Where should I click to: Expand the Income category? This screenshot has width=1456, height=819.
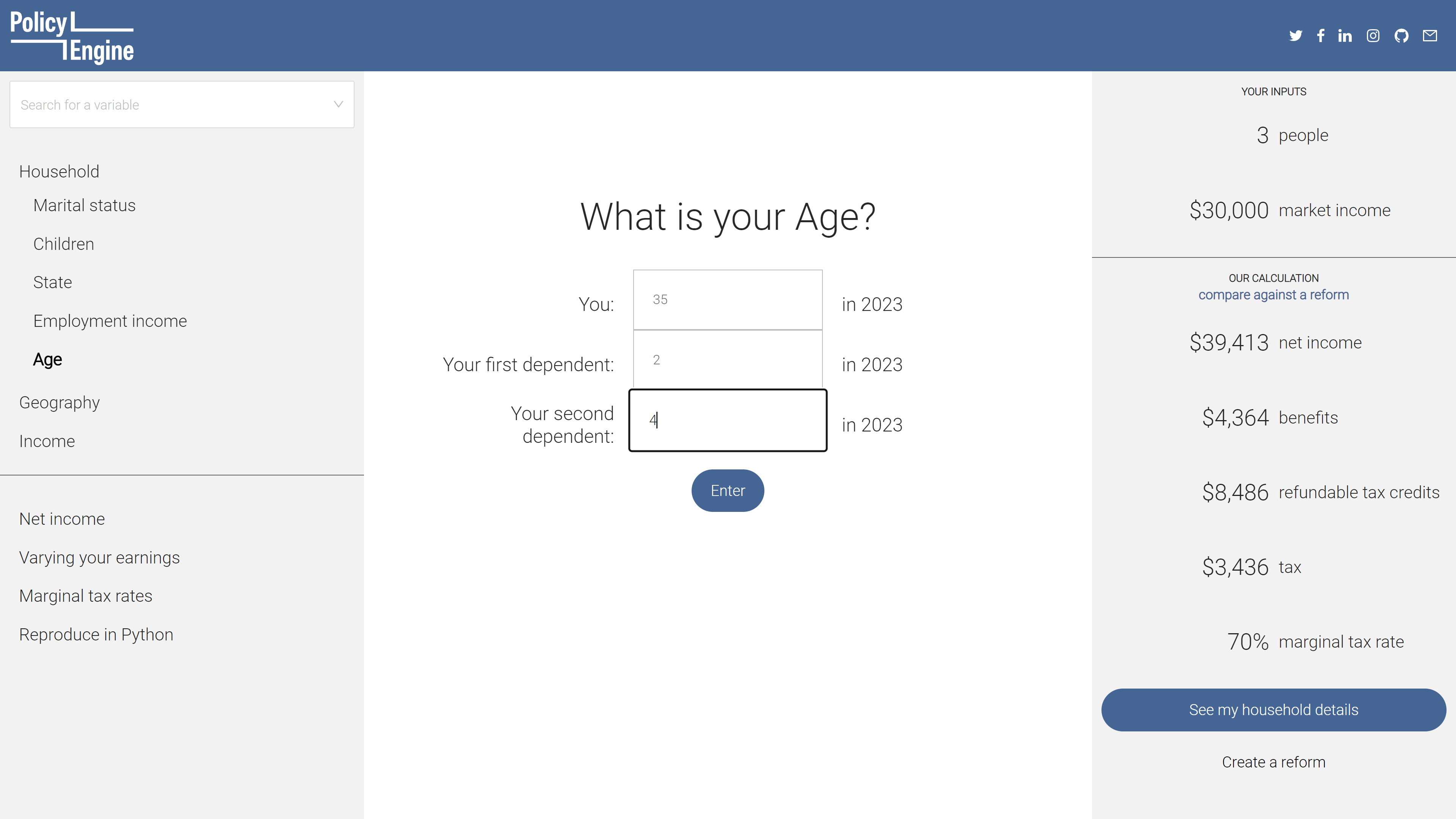pyautogui.click(x=47, y=441)
